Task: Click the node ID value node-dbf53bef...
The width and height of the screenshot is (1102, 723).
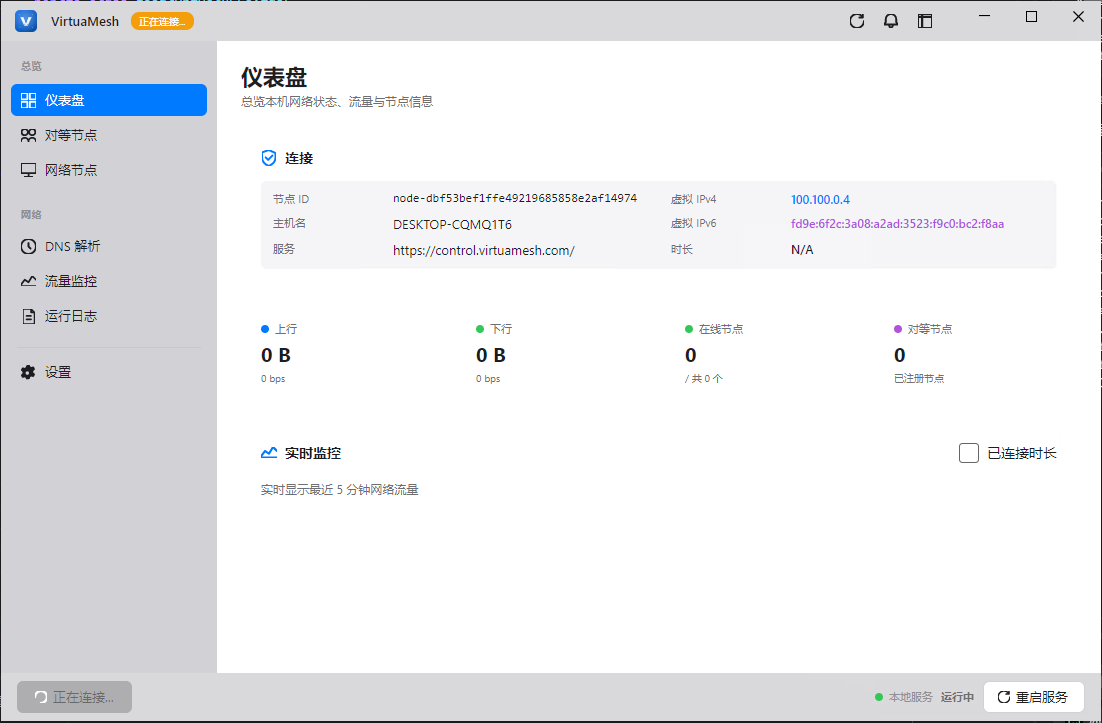Action: (x=514, y=199)
